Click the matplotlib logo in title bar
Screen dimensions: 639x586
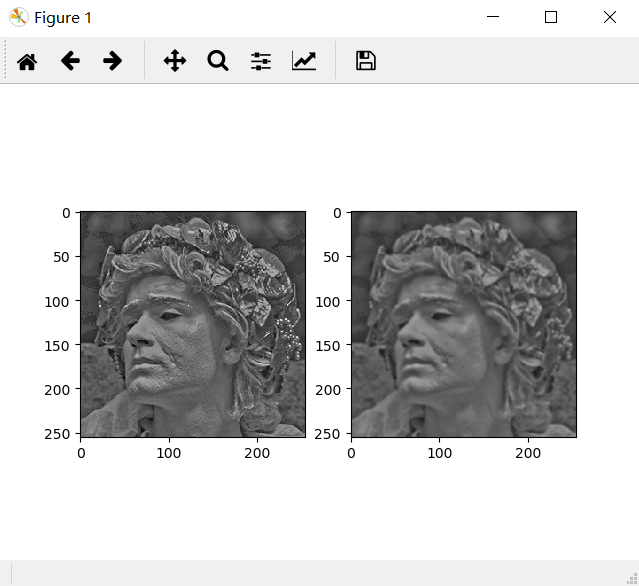(19, 18)
